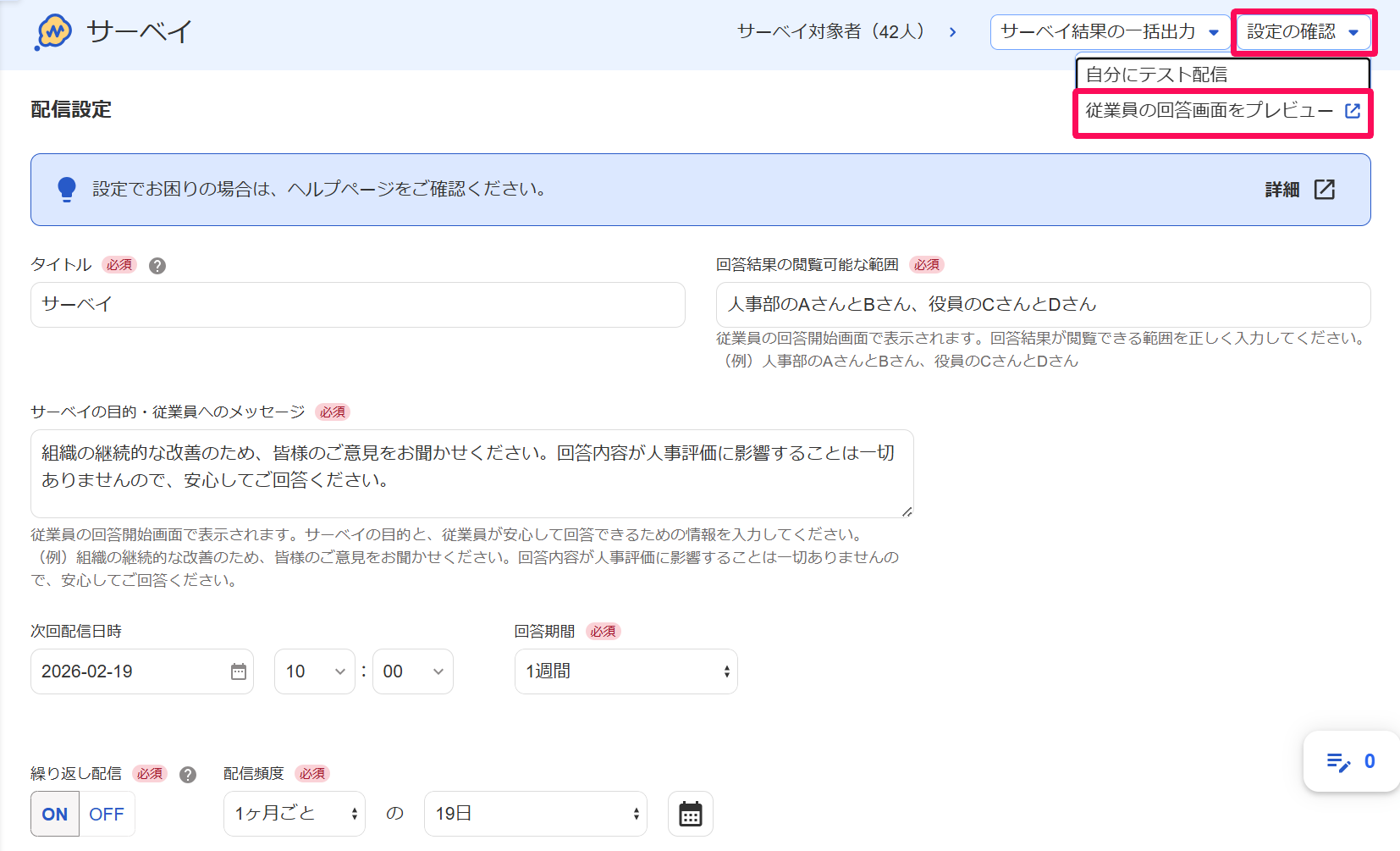
Task: Open the date picker calendar icon
Action: 239,671
